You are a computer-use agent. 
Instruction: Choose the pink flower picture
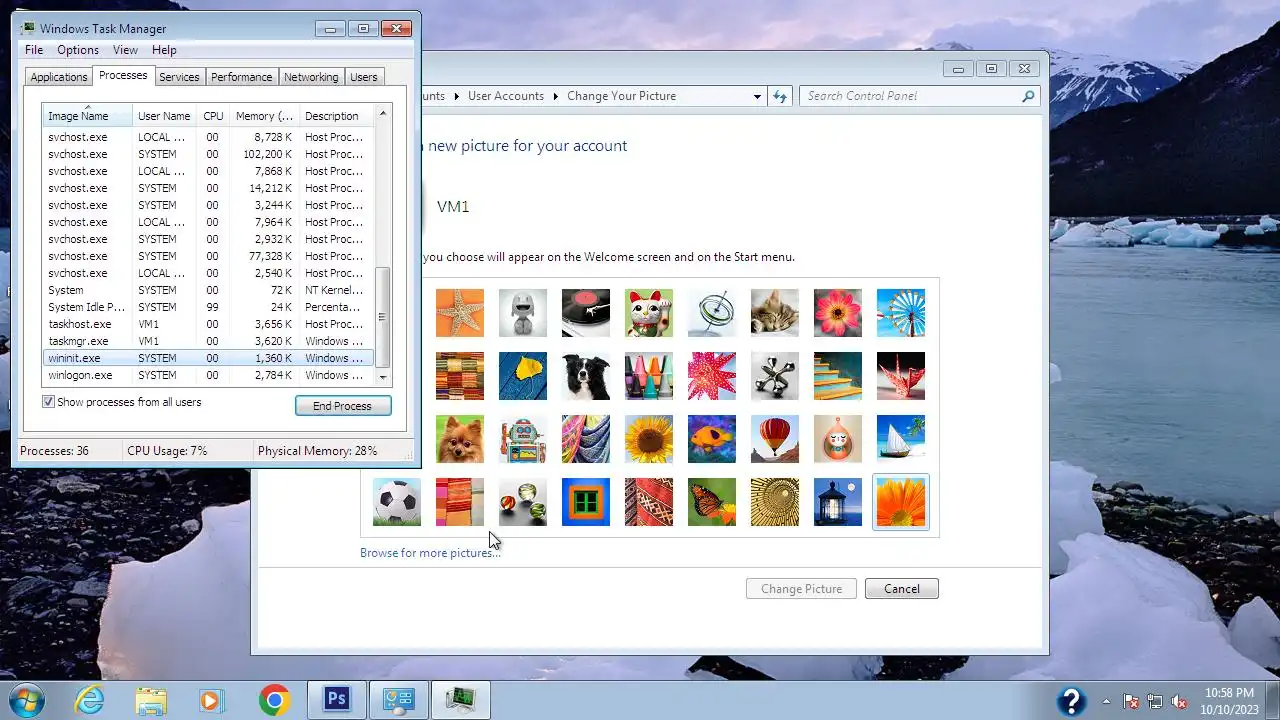[838, 313]
